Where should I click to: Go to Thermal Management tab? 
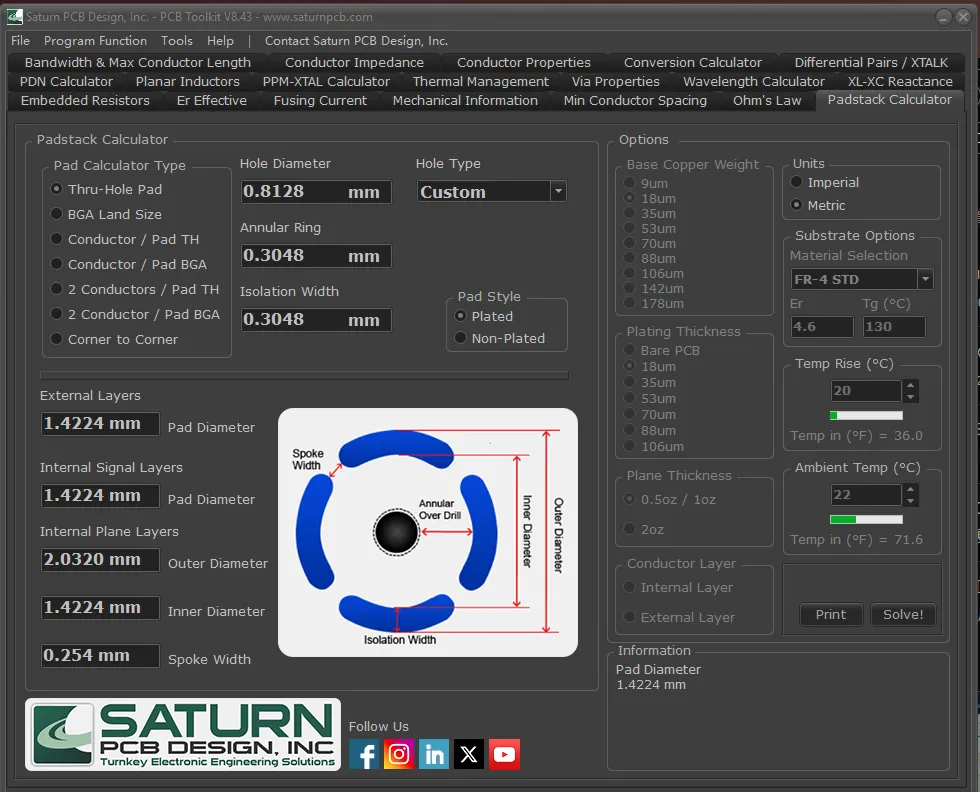(481, 81)
